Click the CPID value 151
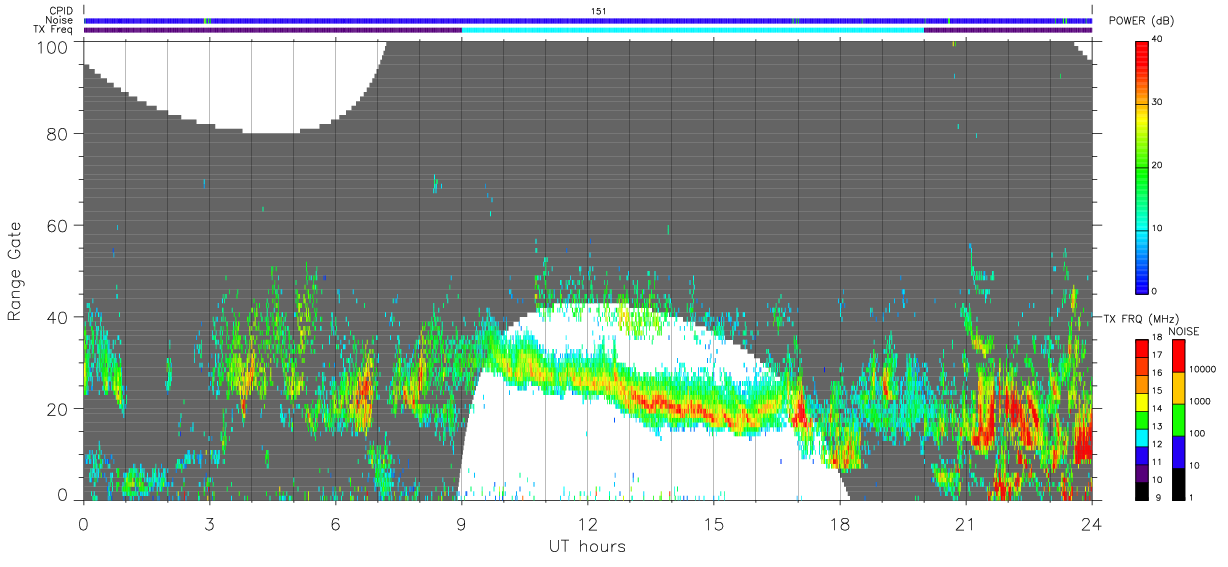Image resolution: width=1228 pixels, height=567 pixels. point(598,11)
